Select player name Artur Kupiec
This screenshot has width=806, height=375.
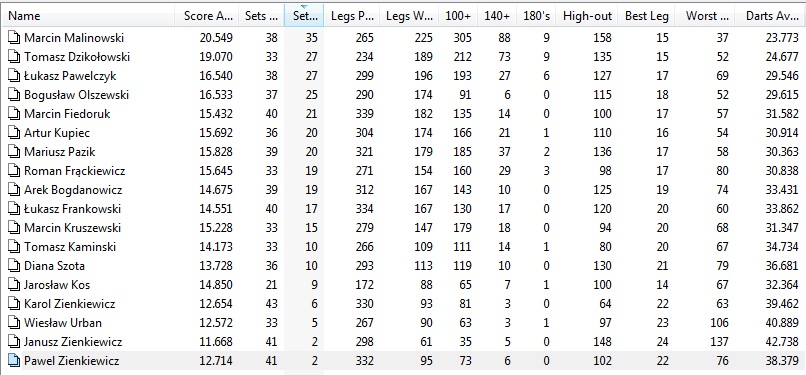[57, 133]
